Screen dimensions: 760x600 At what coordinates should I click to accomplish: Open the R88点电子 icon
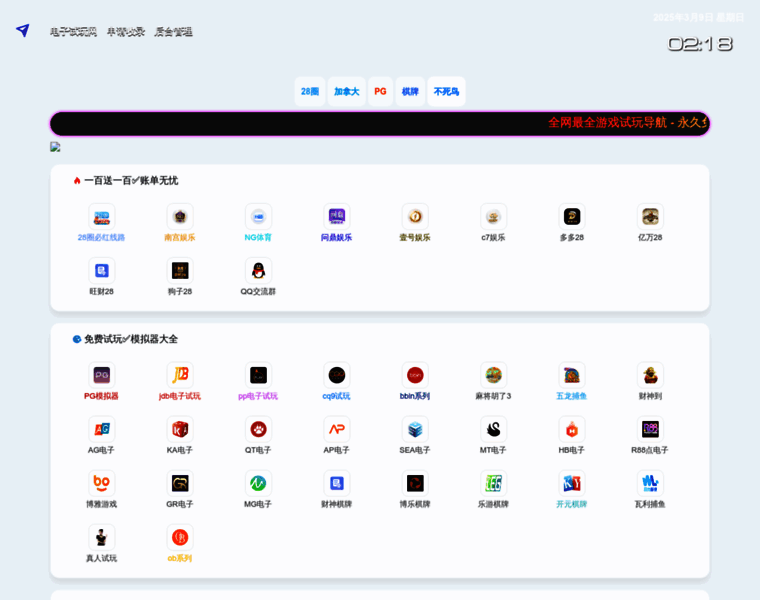[x=650, y=429]
